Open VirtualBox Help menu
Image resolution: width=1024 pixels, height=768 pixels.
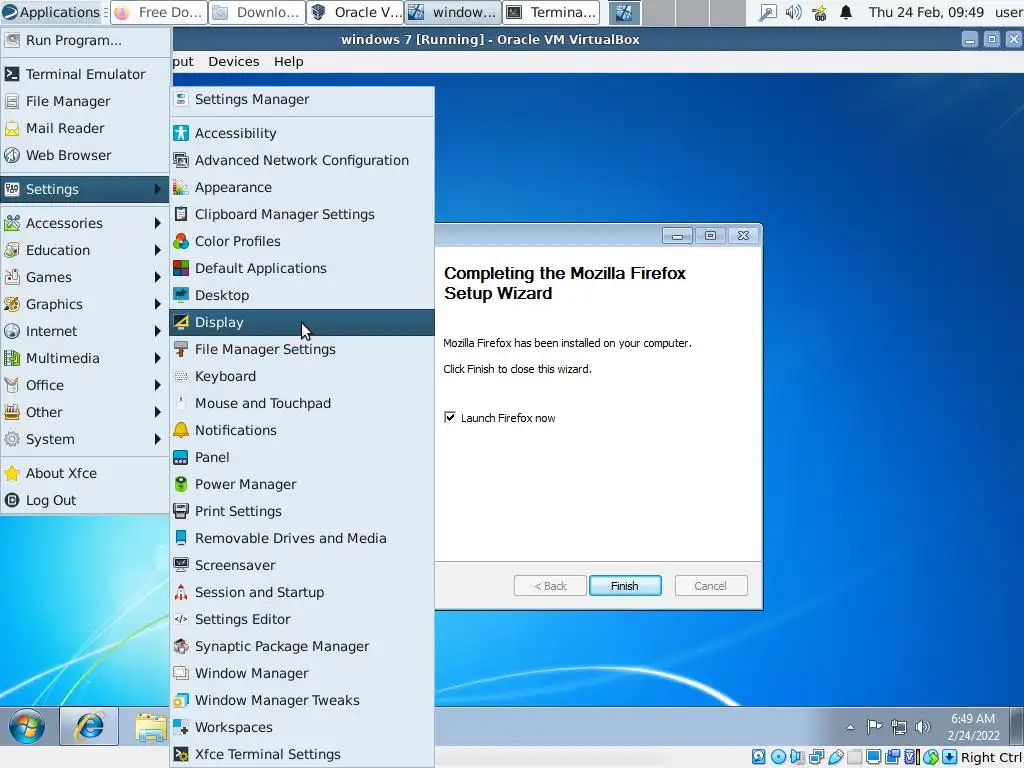coord(289,61)
